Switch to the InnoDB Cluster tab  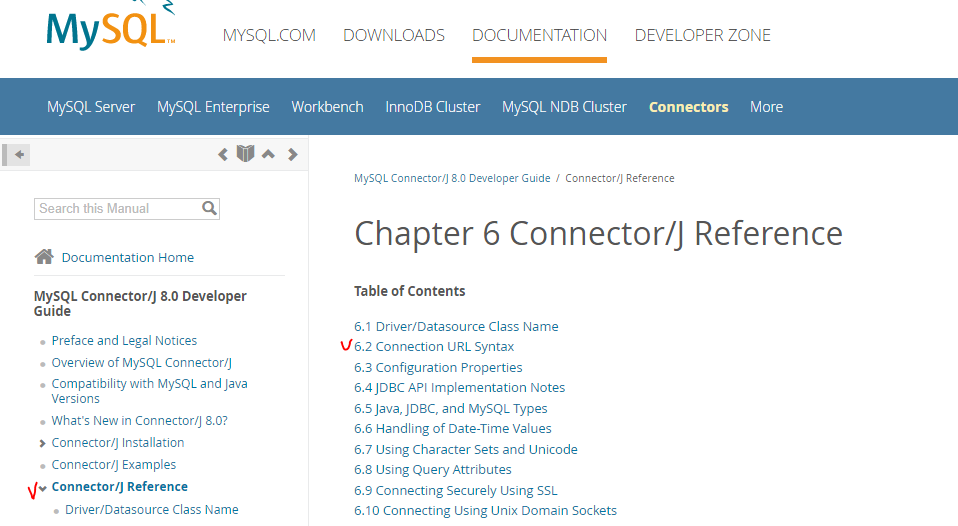[433, 107]
